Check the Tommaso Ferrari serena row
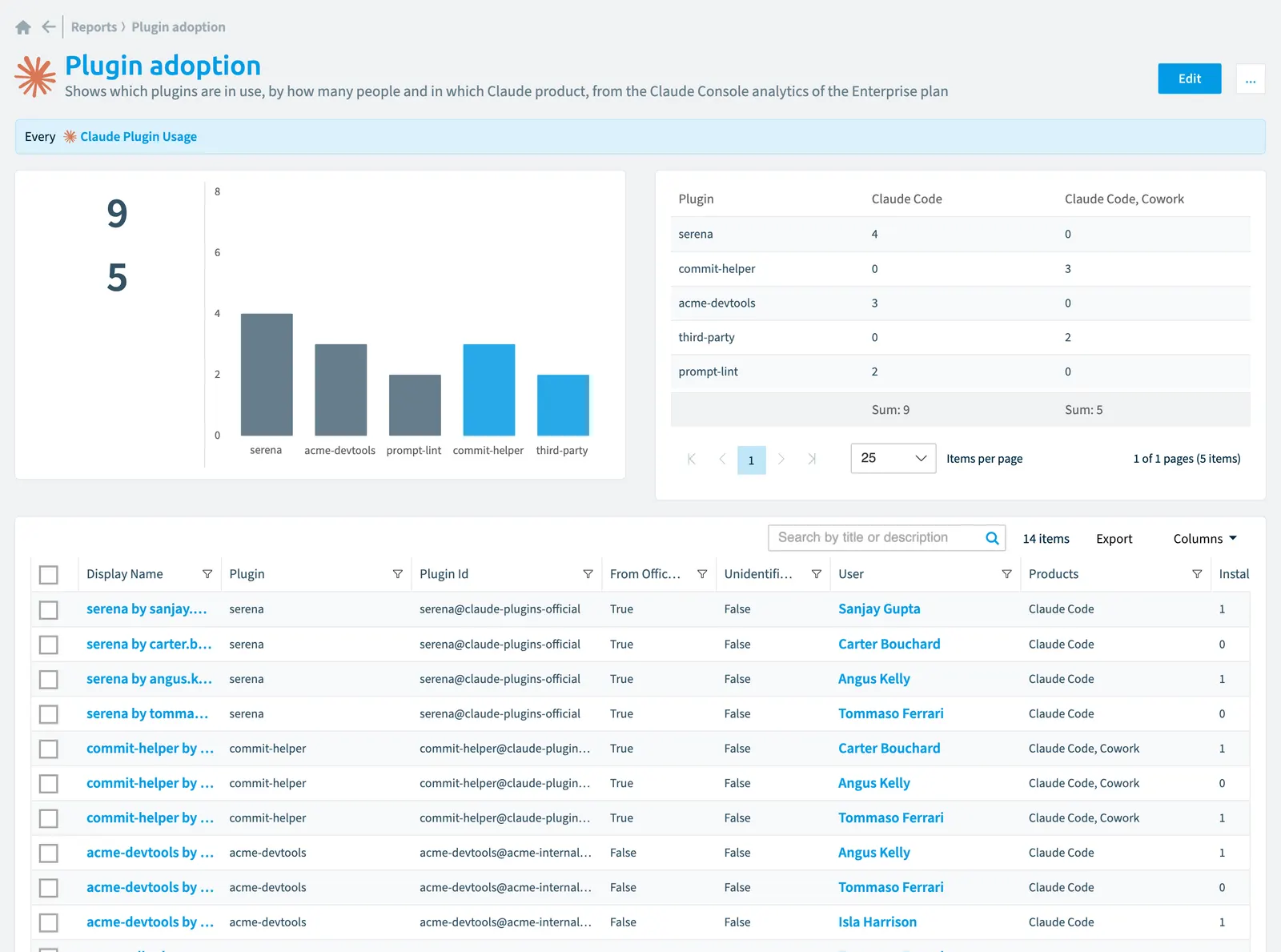 tap(49, 714)
